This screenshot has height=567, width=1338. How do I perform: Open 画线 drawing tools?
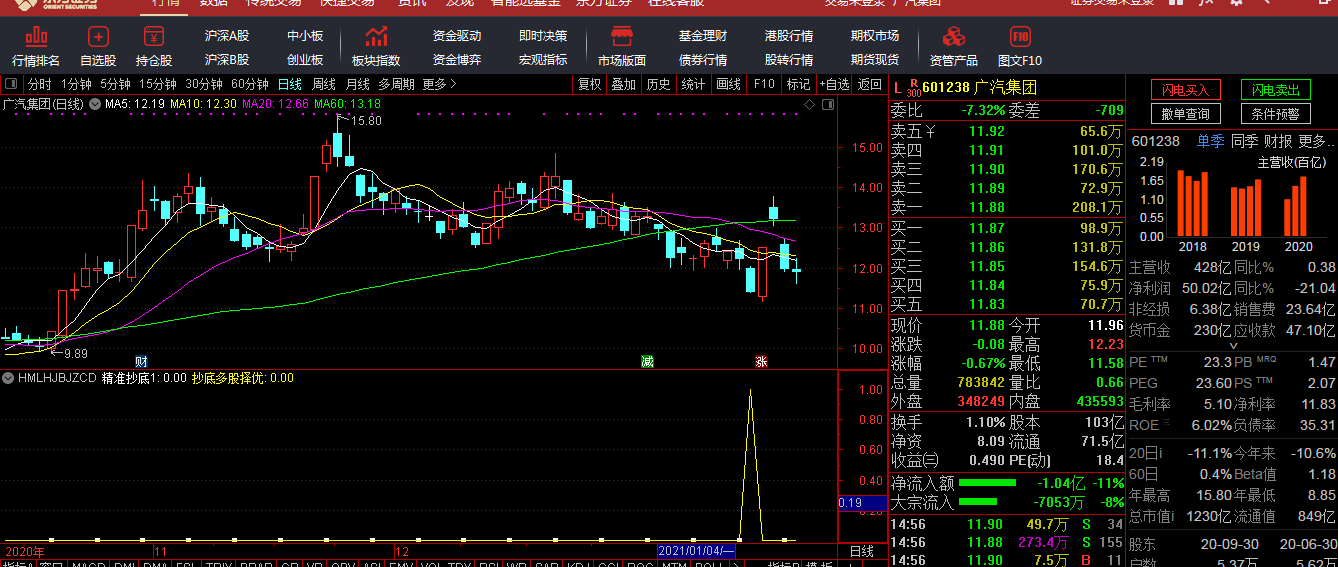(728, 84)
